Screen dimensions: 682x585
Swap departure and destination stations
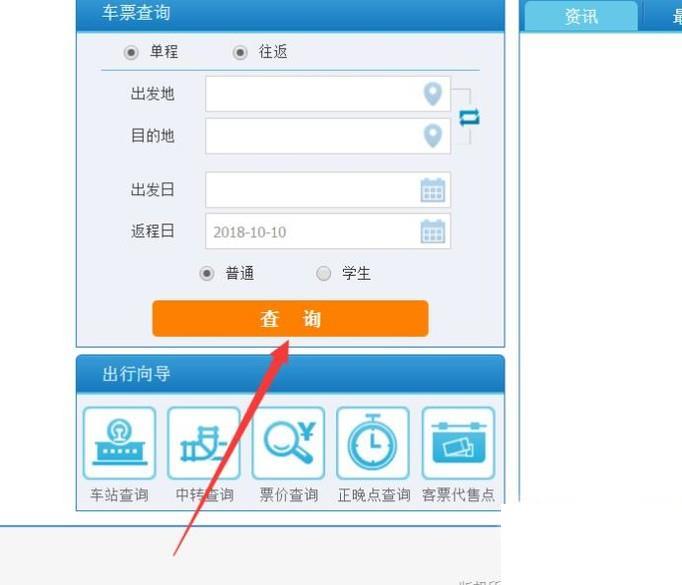coord(469,117)
